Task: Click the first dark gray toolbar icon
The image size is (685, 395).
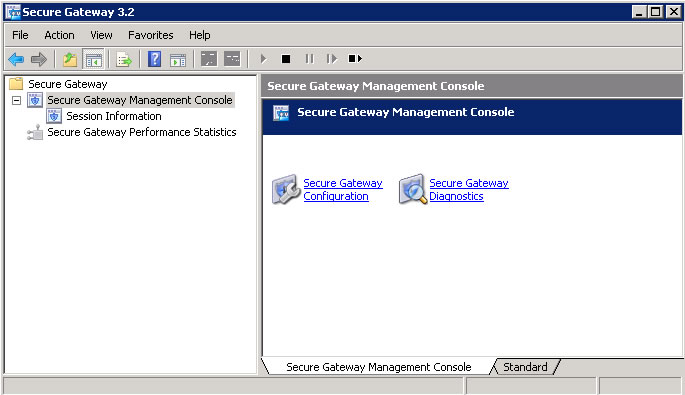Action: point(209,59)
